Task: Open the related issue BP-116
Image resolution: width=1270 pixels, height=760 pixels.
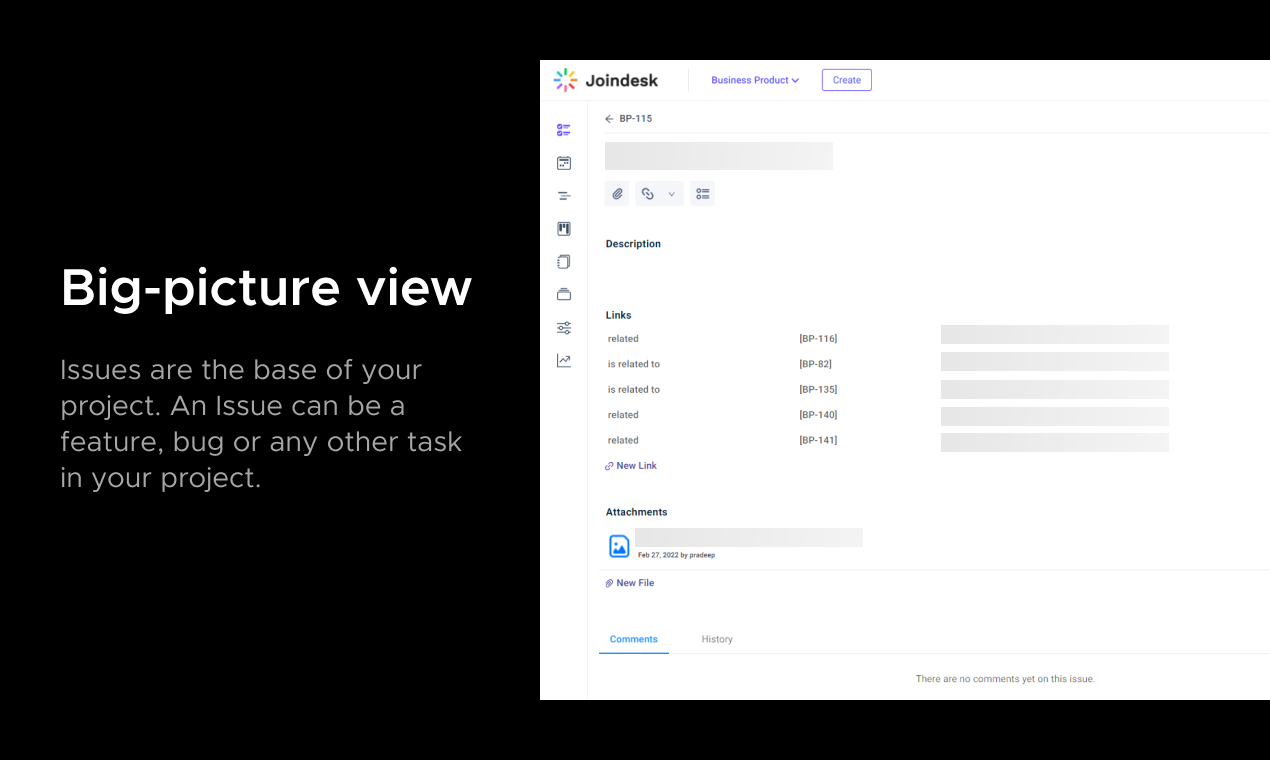Action: click(818, 338)
